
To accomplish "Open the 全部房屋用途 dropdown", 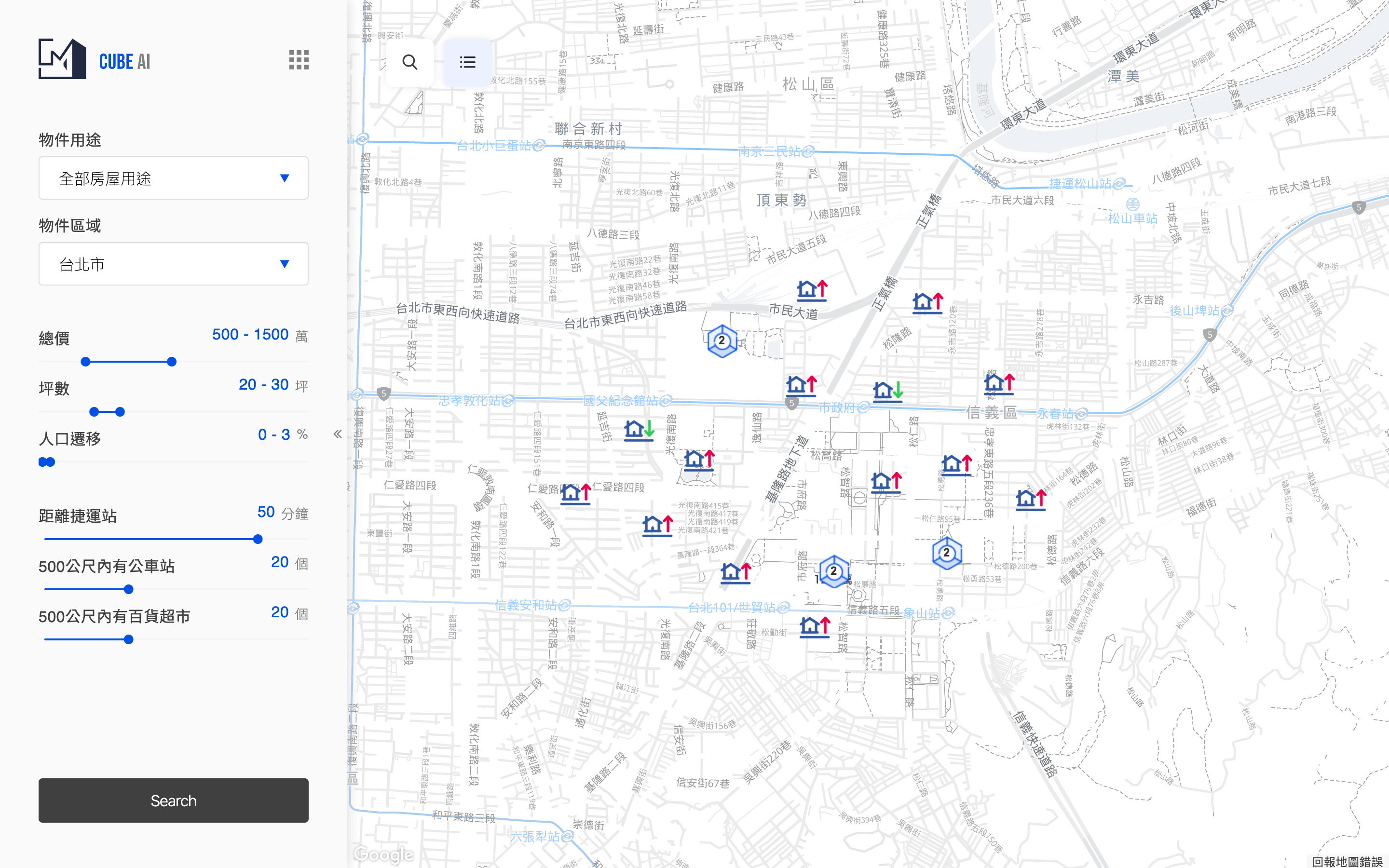I will coord(173,178).
